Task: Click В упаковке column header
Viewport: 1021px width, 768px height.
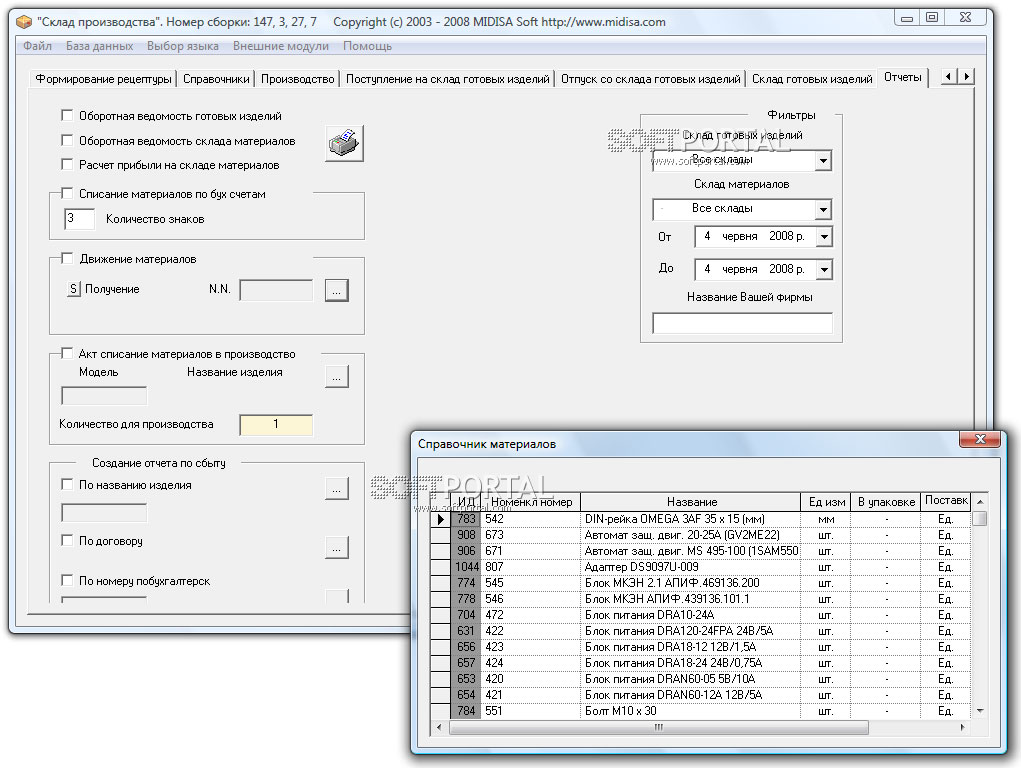Action: tap(886, 502)
